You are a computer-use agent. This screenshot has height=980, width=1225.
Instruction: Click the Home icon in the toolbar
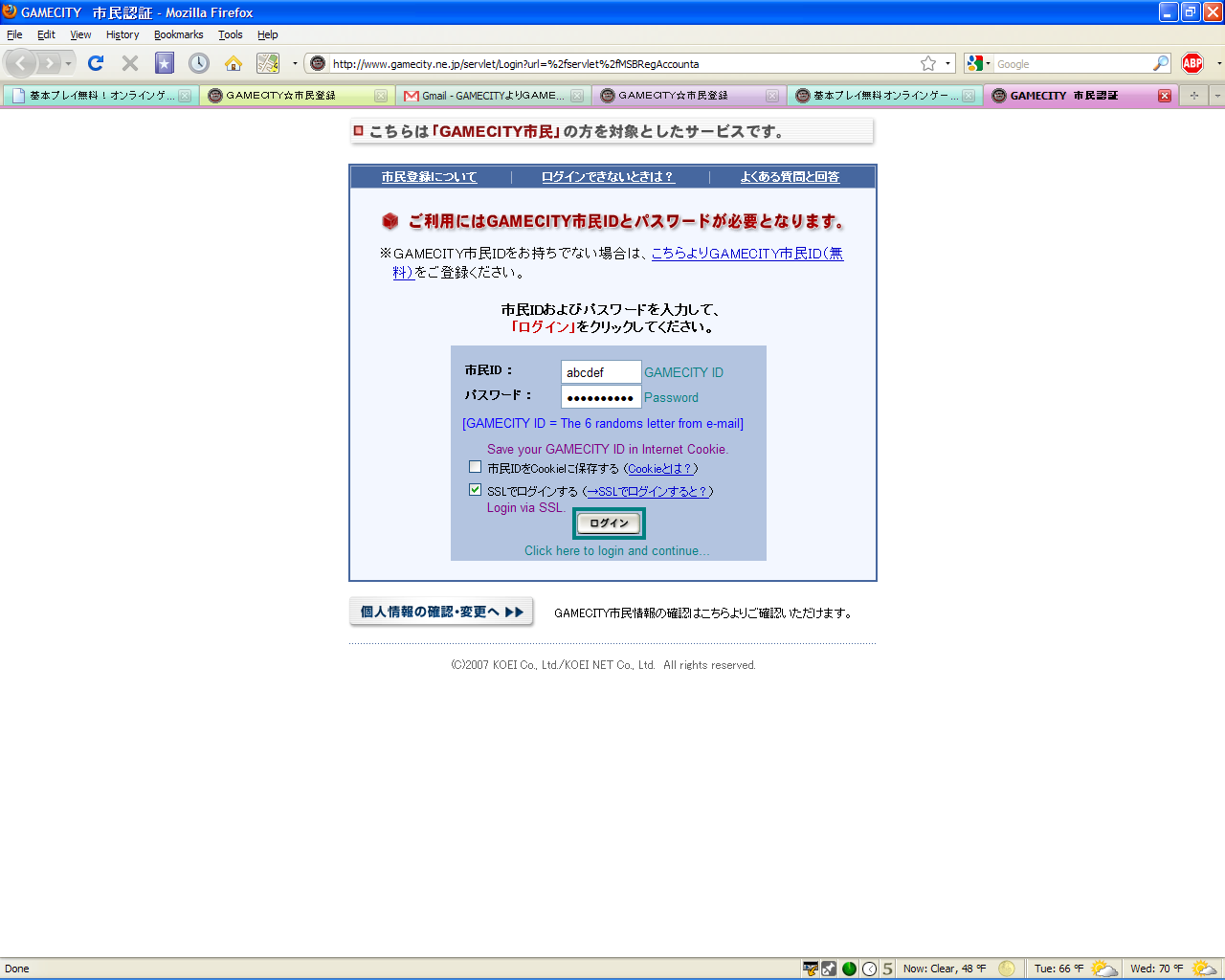click(x=233, y=63)
